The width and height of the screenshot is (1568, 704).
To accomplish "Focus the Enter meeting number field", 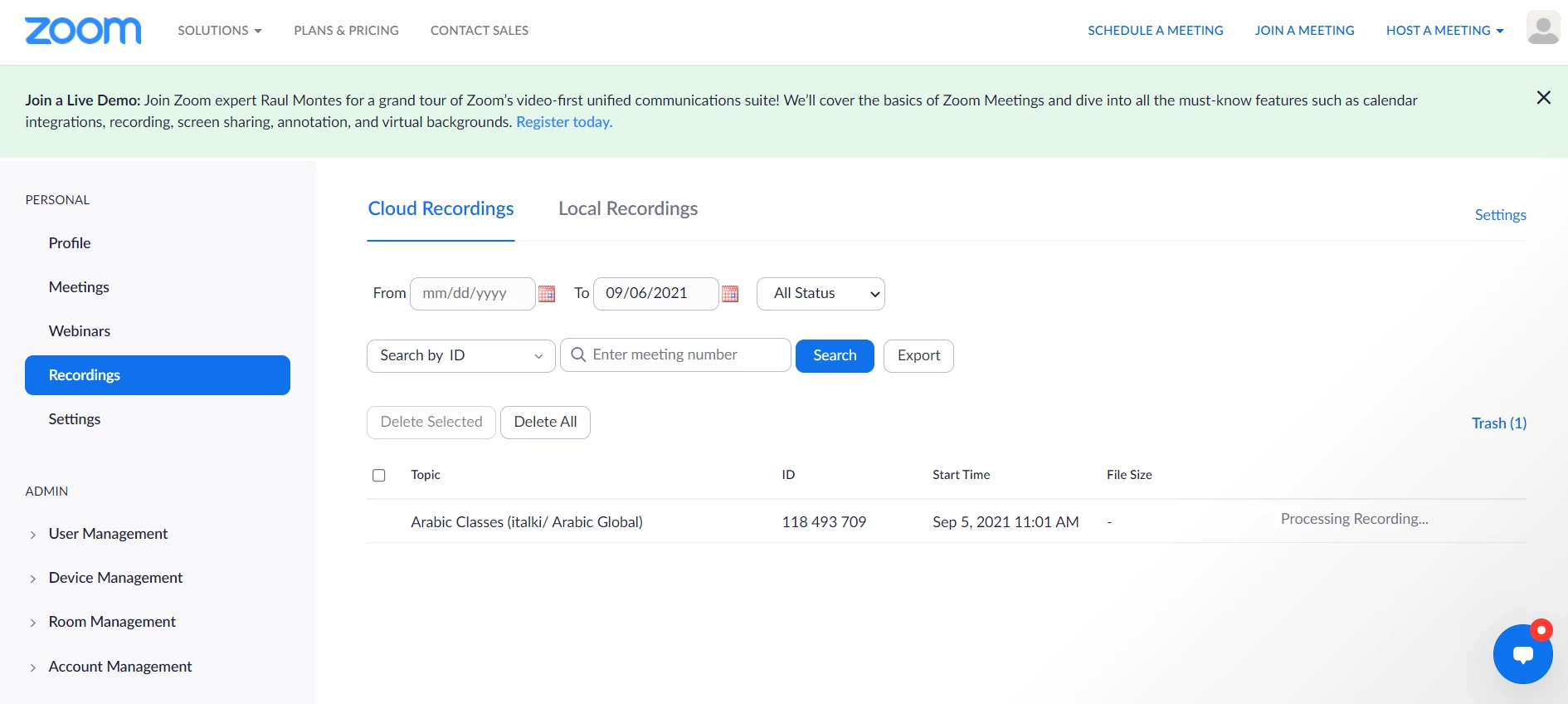I will point(675,355).
